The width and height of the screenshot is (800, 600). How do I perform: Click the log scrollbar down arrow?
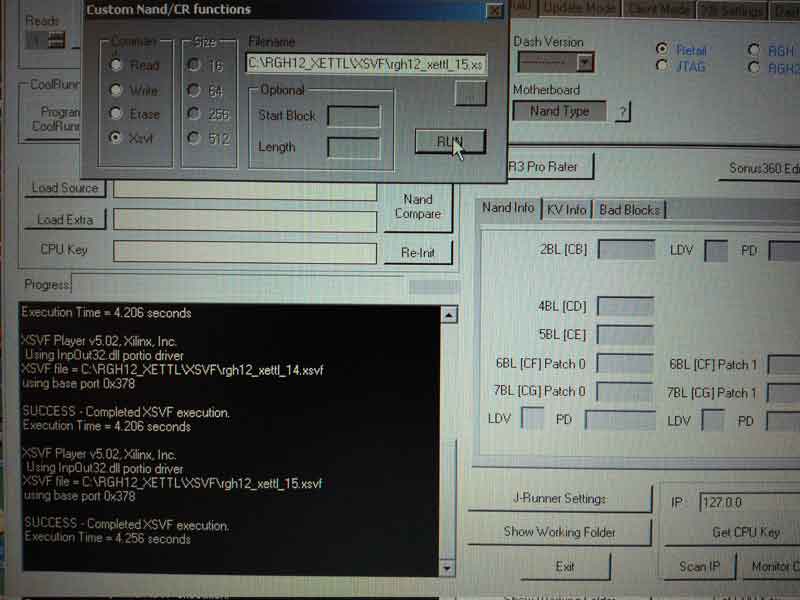tap(447, 567)
